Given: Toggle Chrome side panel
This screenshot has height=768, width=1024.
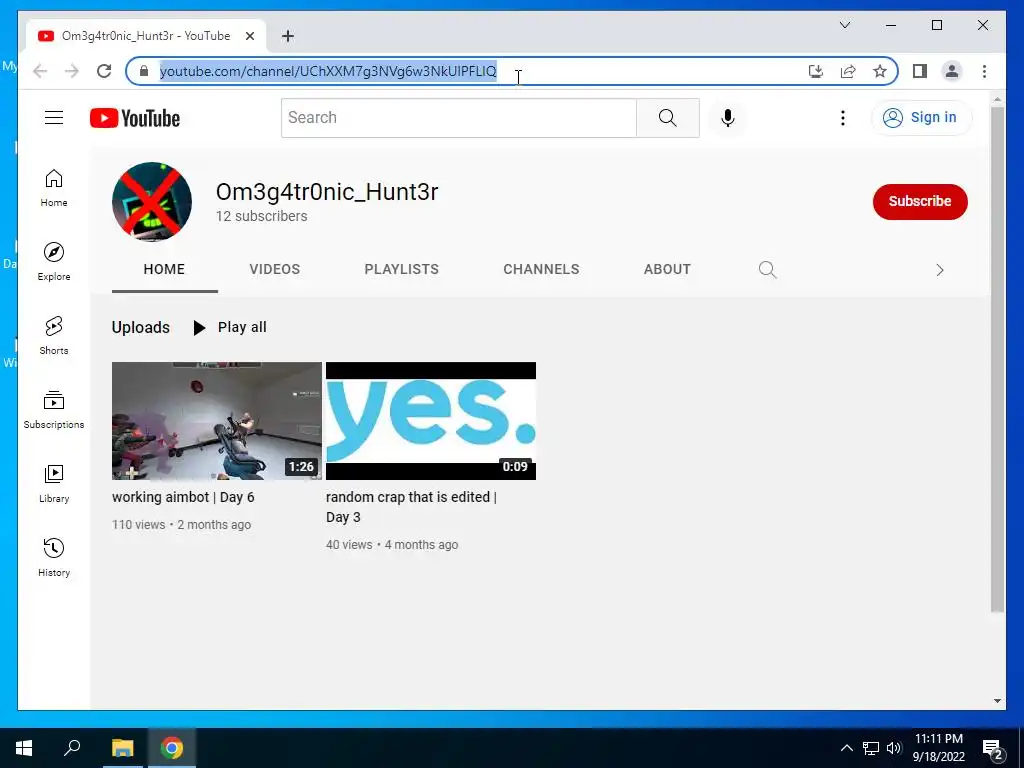Looking at the screenshot, I should (x=920, y=71).
